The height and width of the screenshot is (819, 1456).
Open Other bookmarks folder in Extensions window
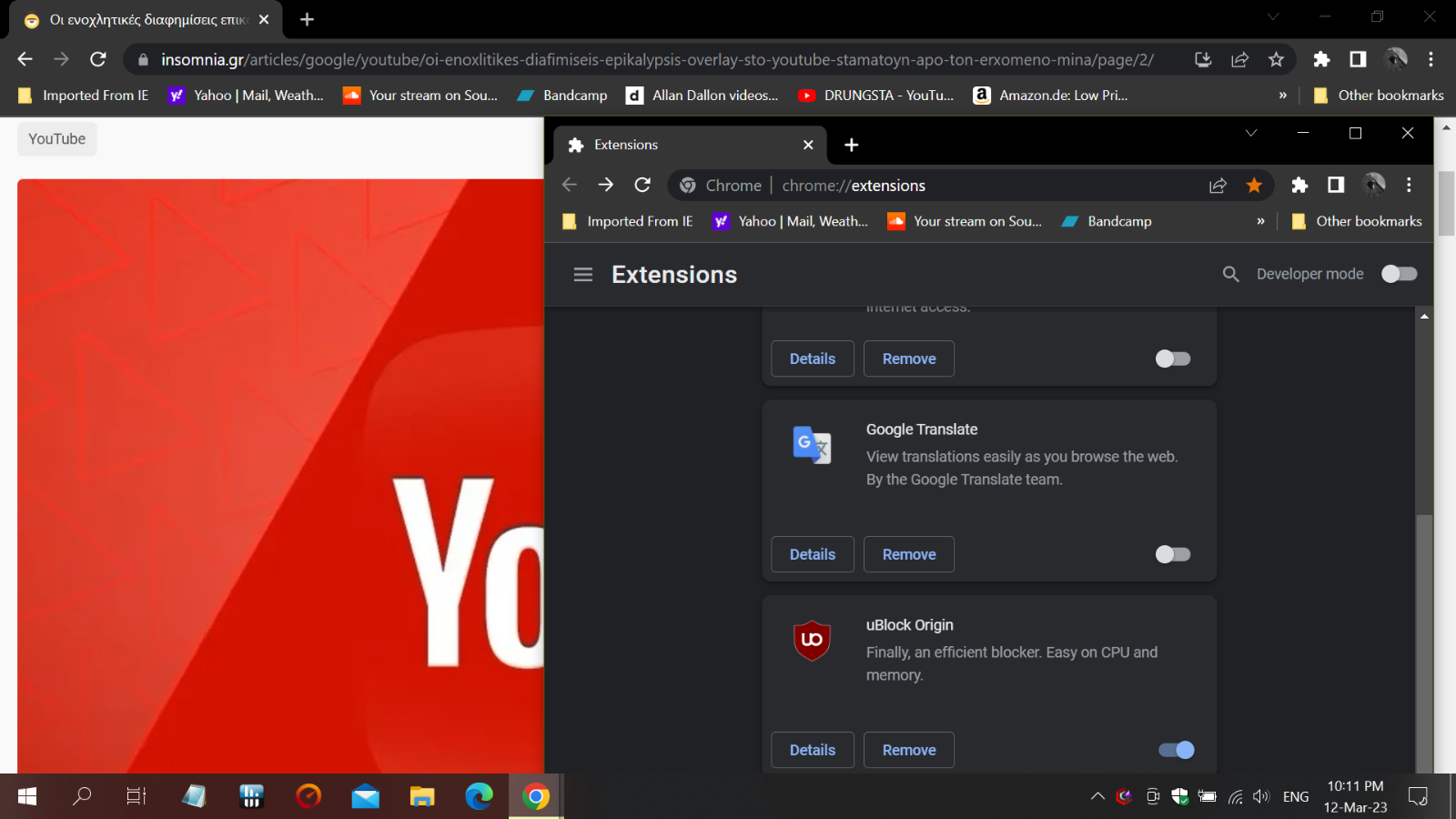pyautogui.click(x=1357, y=221)
